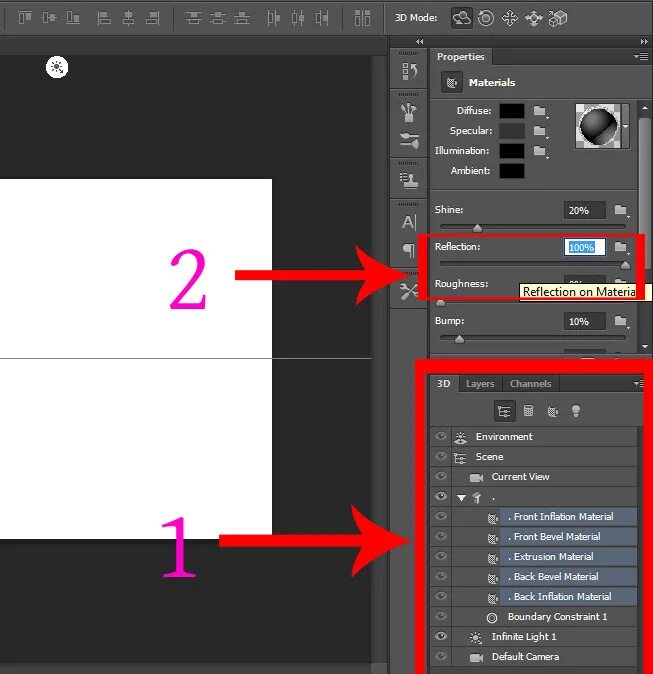Click the Align Bottom Edges icon
The width and height of the screenshot is (653, 674).
coord(73,18)
